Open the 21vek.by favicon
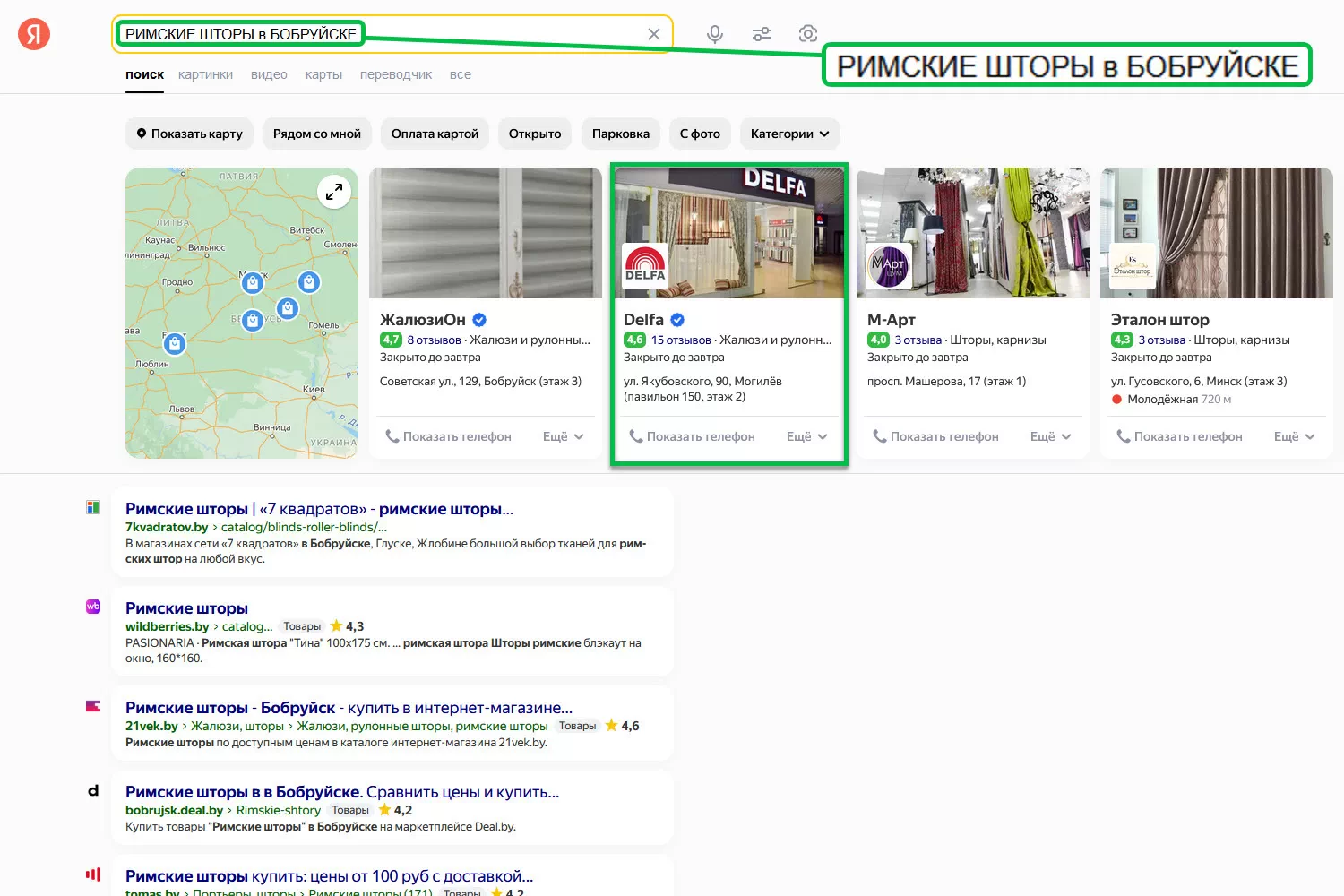 pos(93,706)
